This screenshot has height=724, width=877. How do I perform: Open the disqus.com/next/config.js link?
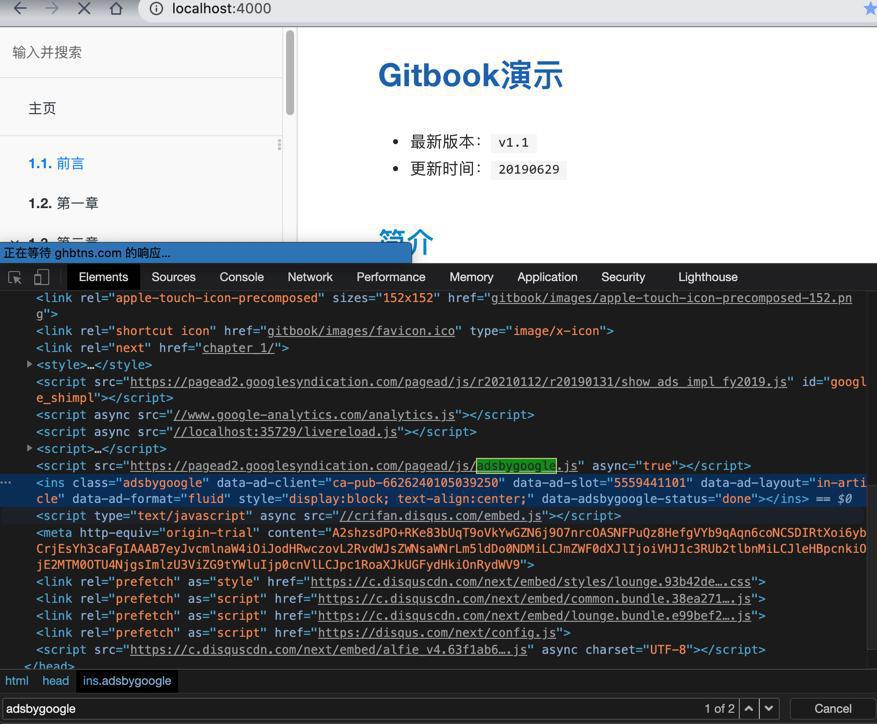(x=437, y=633)
